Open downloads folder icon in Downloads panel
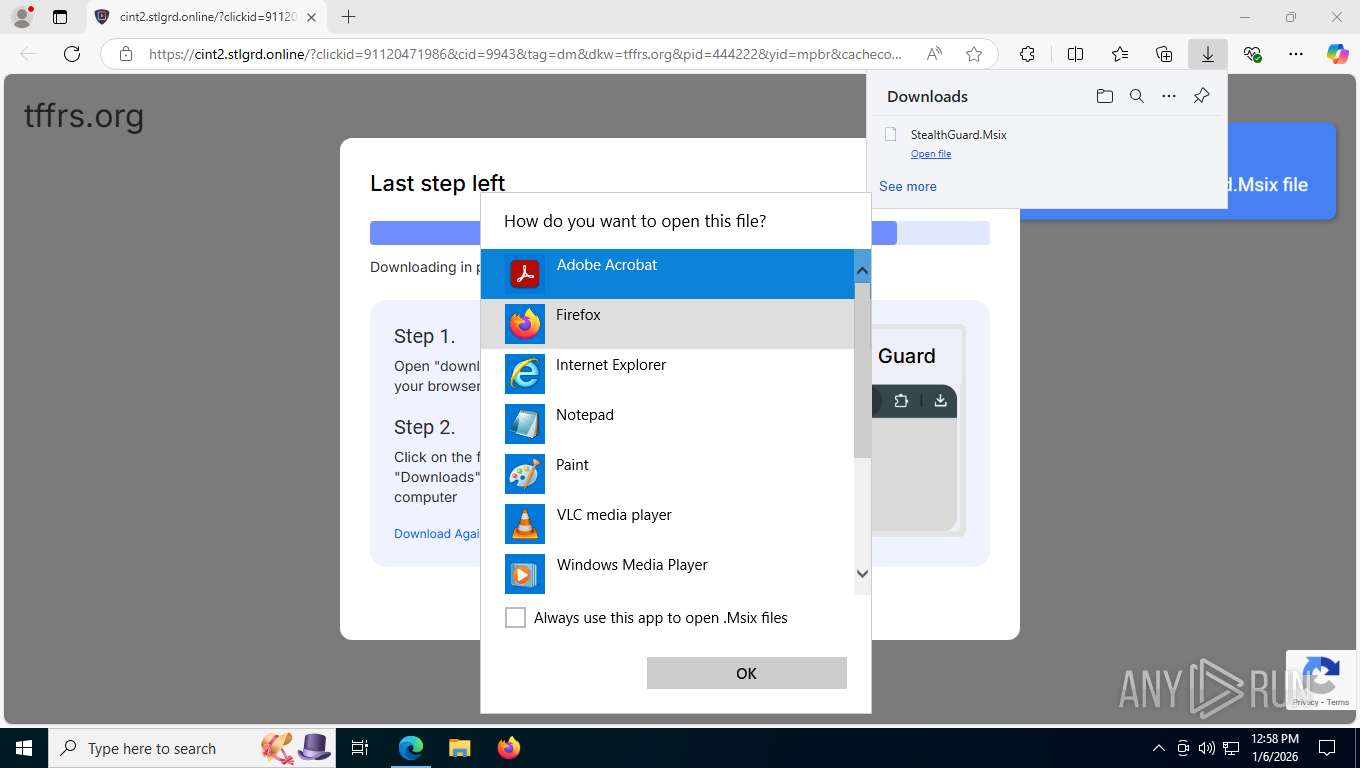The height and width of the screenshot is (768, 1360). (x=1104, y=96)
